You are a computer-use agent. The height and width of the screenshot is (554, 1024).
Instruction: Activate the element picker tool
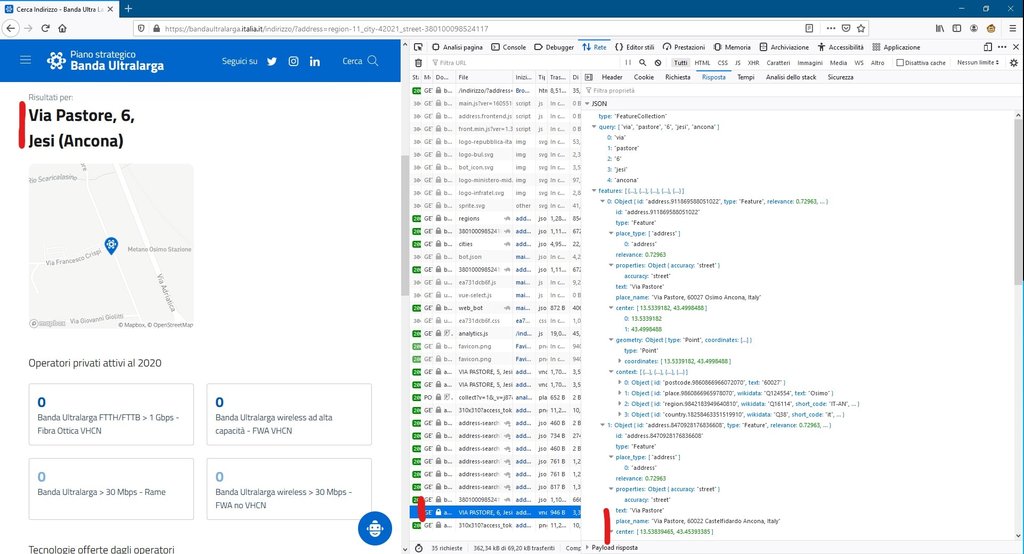point(418,47)
